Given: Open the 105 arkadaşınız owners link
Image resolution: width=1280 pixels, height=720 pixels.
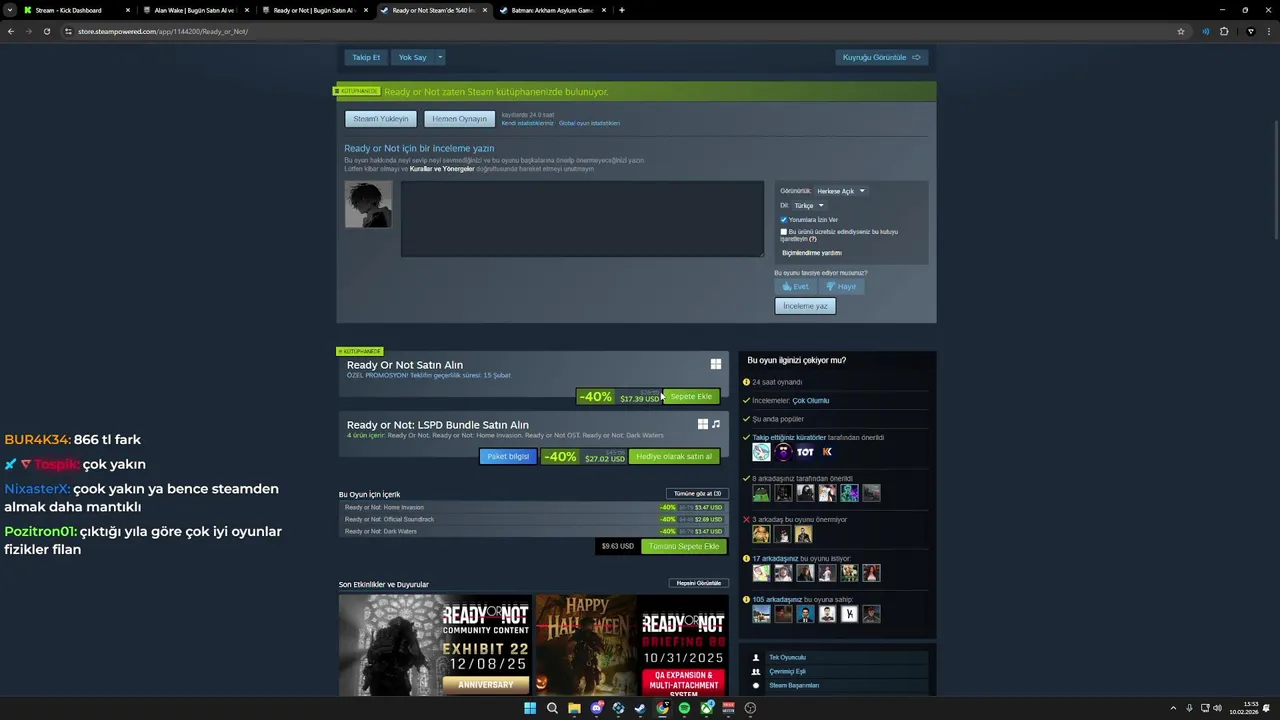Looking at the screenshot, I should pos(777,600).
